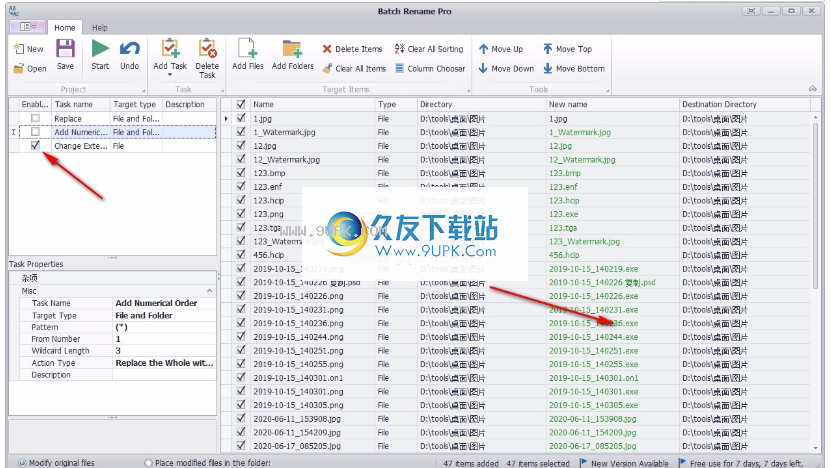This screenshot has width=831, height=468.
Task: Add Folders to the target list
Action: click(x=293, y=55)
